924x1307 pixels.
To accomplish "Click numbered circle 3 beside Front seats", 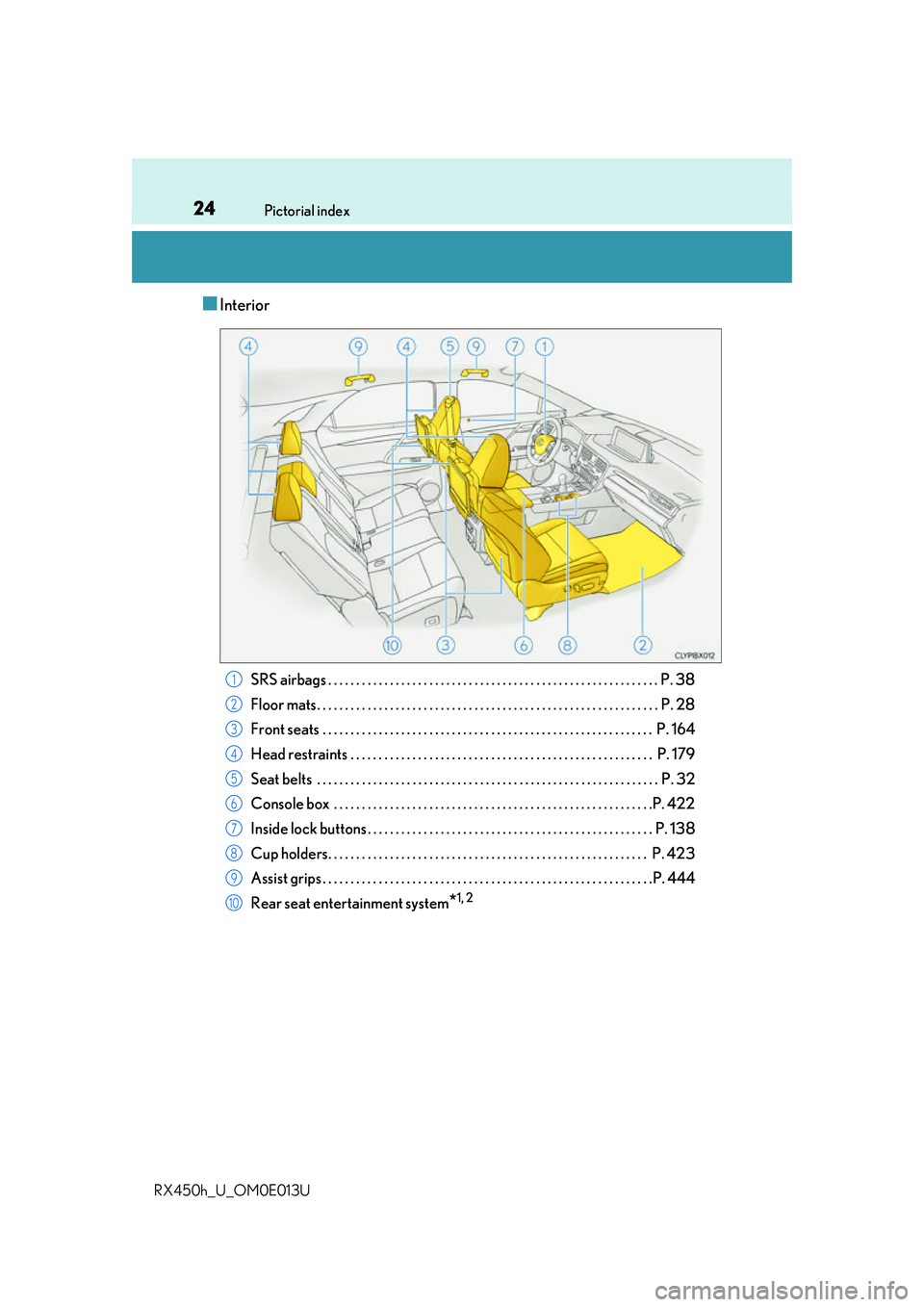I will click(234, 730).
